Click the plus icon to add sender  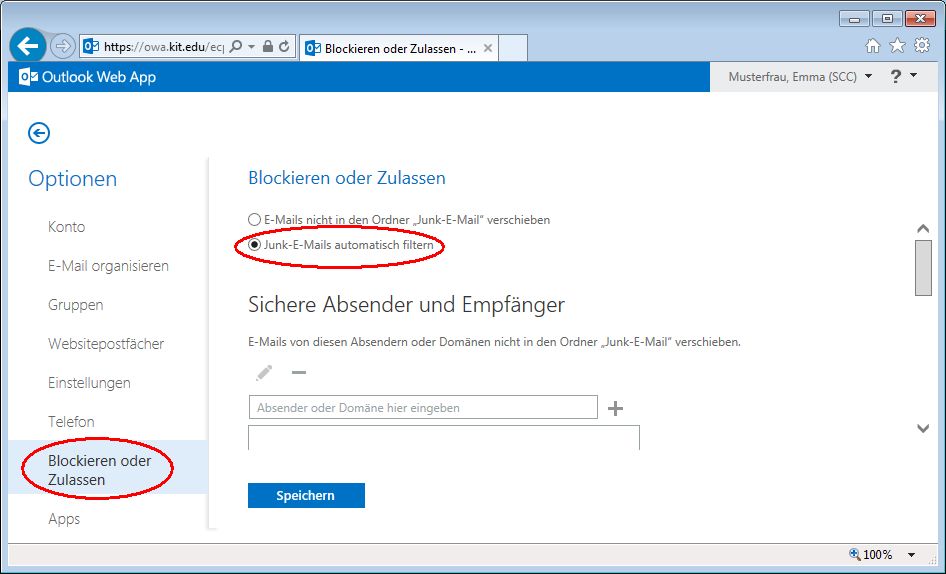click(616, 408)
